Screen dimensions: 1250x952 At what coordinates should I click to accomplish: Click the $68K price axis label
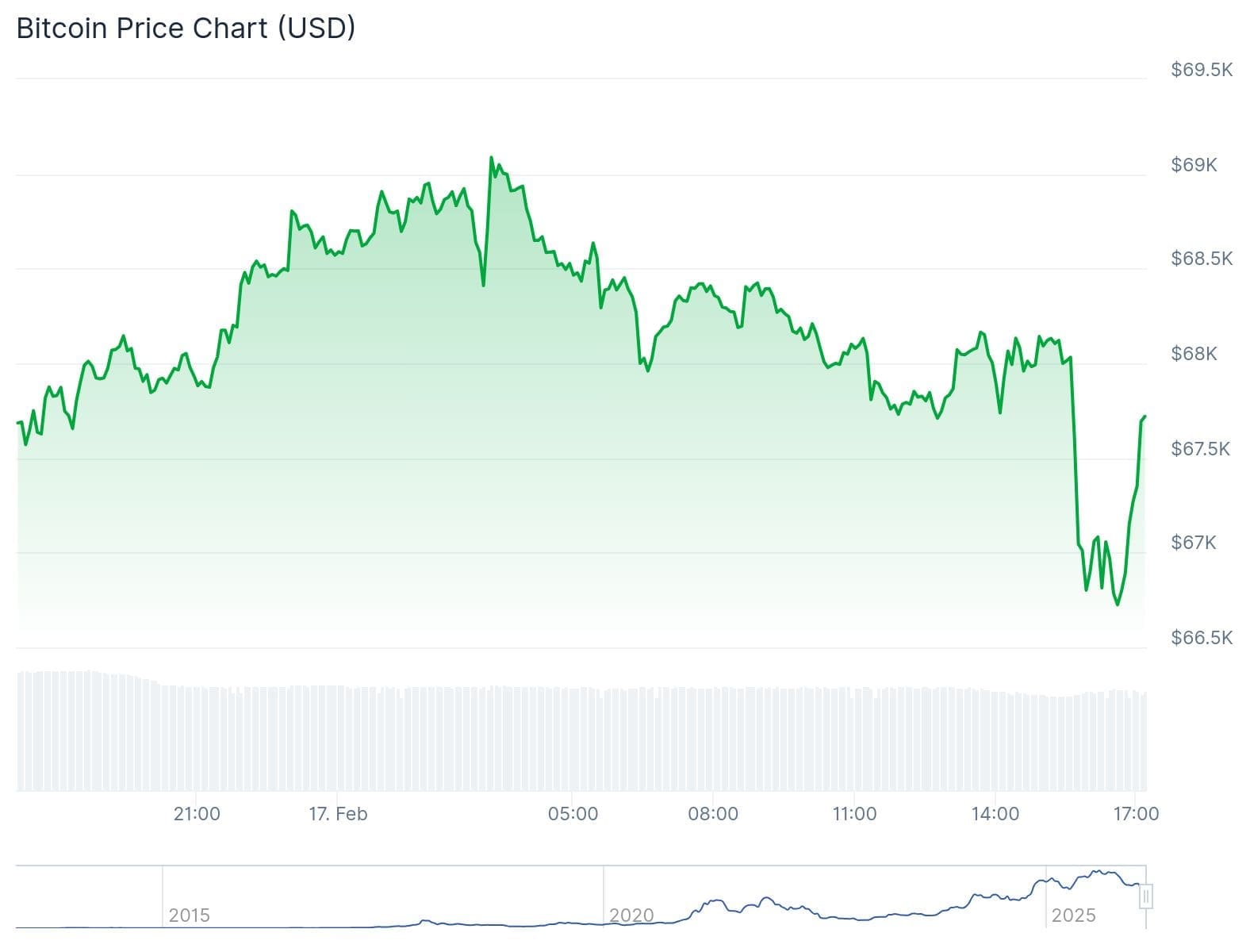tap(1194, 354)
